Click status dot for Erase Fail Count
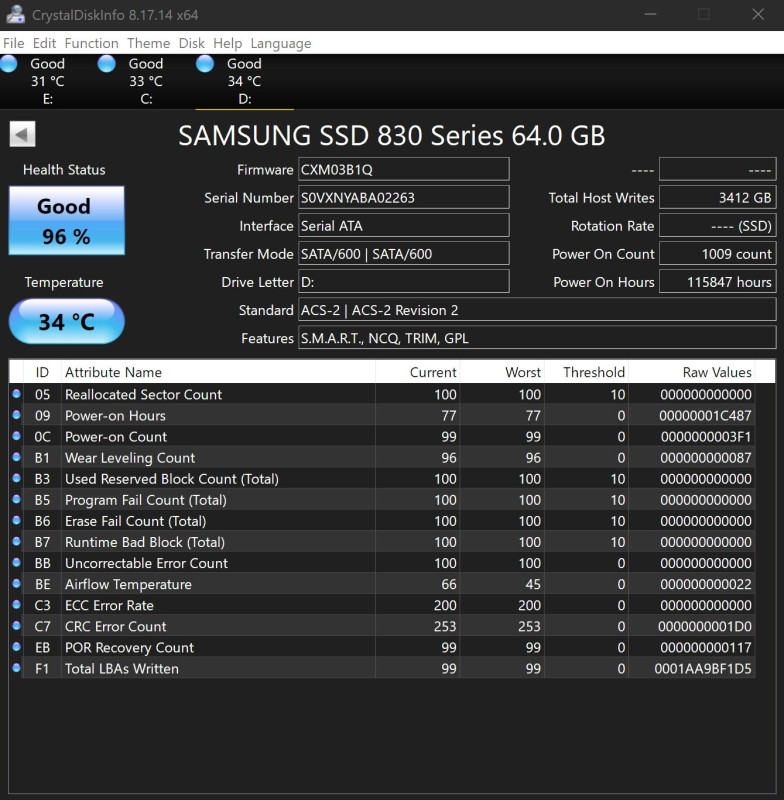This screenshot has width=784, height=800. point(16,520)
